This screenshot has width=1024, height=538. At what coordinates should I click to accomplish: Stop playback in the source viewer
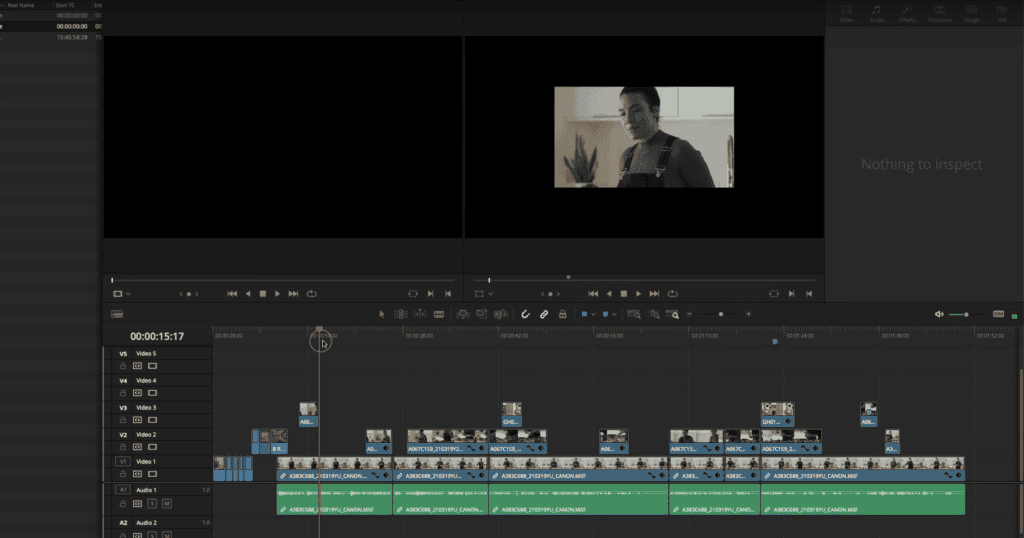[x=263, y=294]
